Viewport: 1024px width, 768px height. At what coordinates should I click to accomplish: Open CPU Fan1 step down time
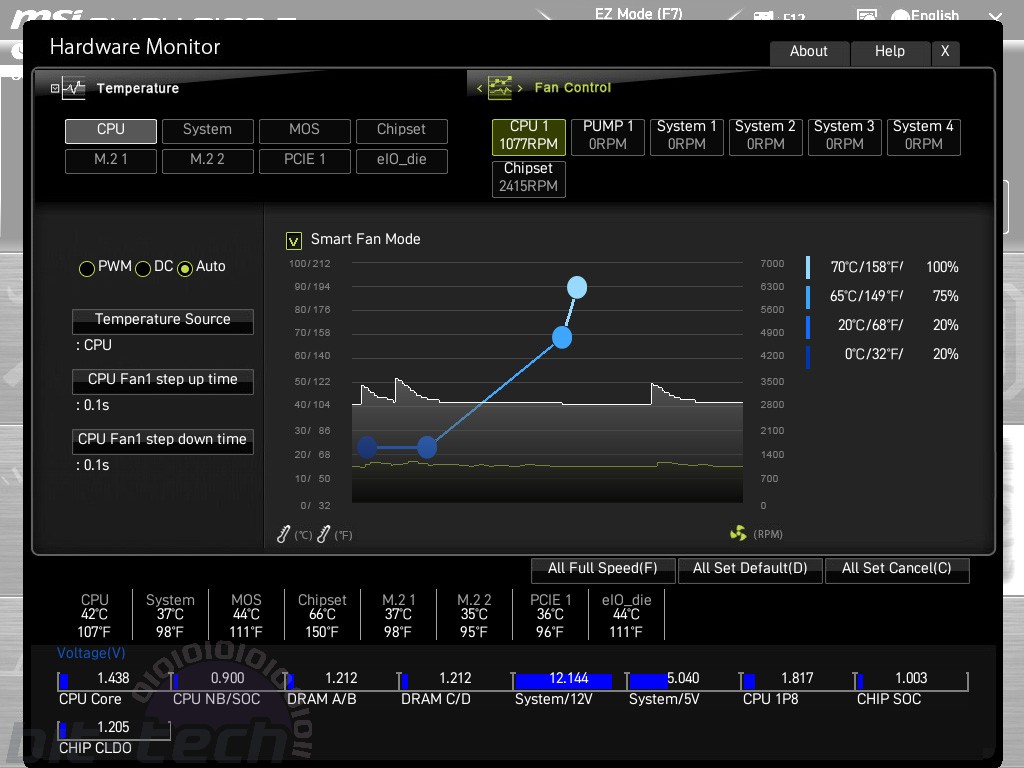point(163,441)
